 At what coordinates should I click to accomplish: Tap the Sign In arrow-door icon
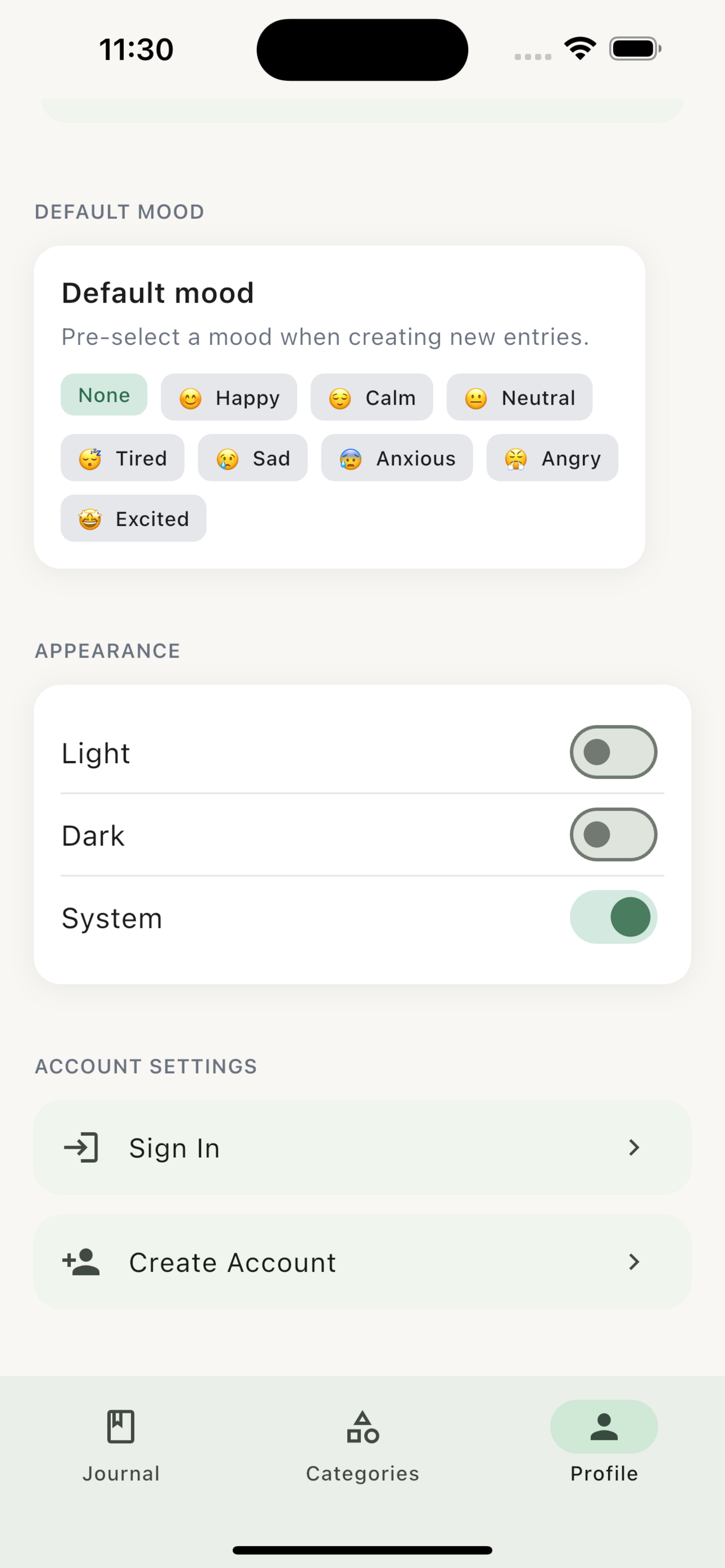click(x=81, y=1147)
